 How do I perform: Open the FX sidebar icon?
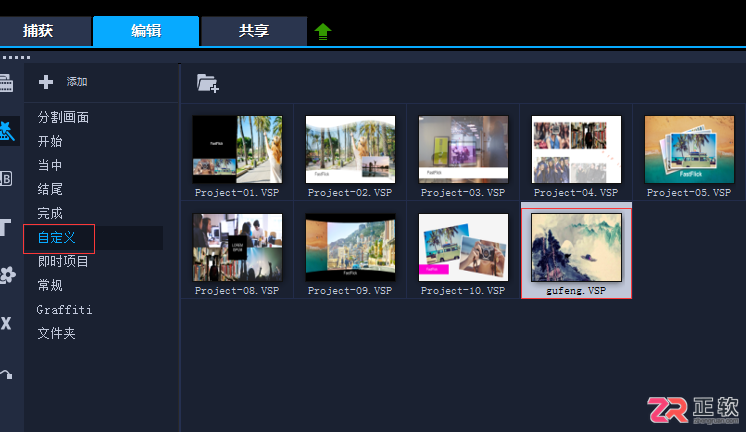6,324
